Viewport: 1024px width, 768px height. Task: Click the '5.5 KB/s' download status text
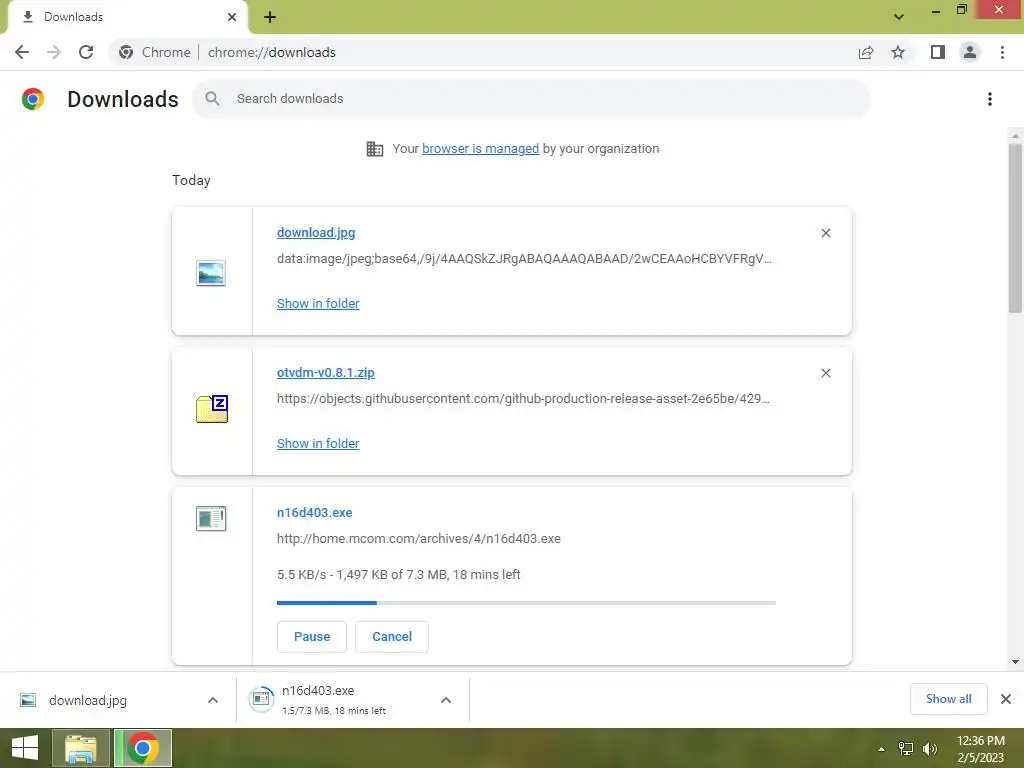[x=398, y=575]
